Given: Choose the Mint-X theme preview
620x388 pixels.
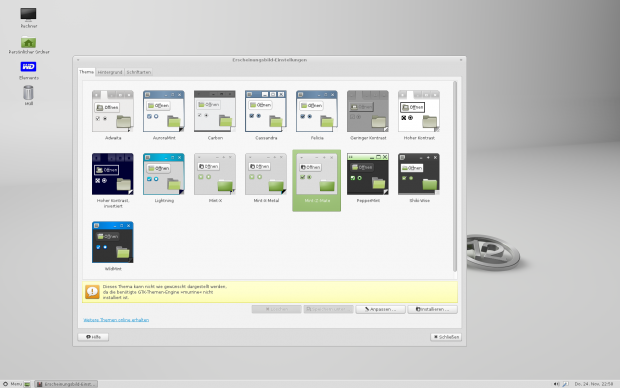Looking at the screenshot, I should pyautogui.click(x=215, y=174).
